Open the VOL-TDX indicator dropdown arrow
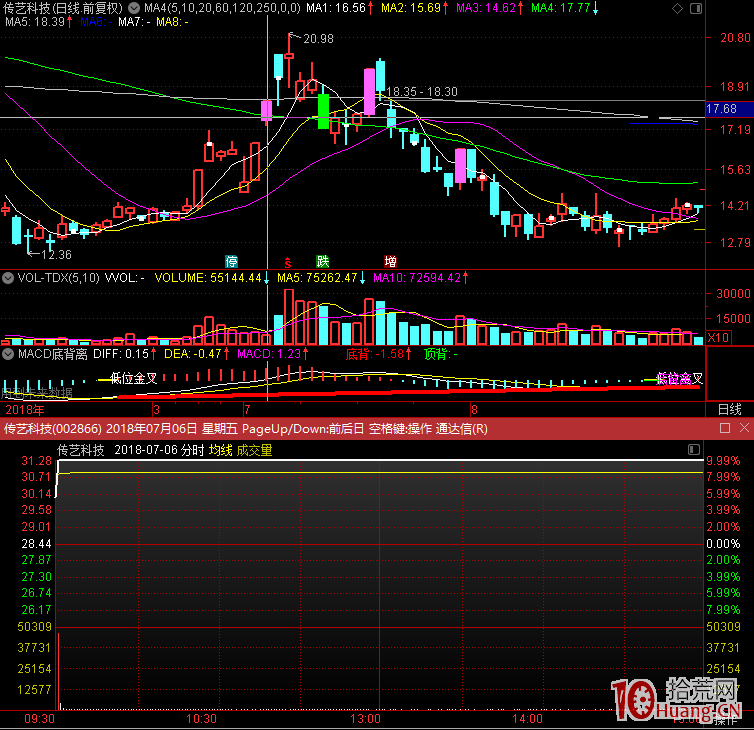754x730 pixels. 8,278
